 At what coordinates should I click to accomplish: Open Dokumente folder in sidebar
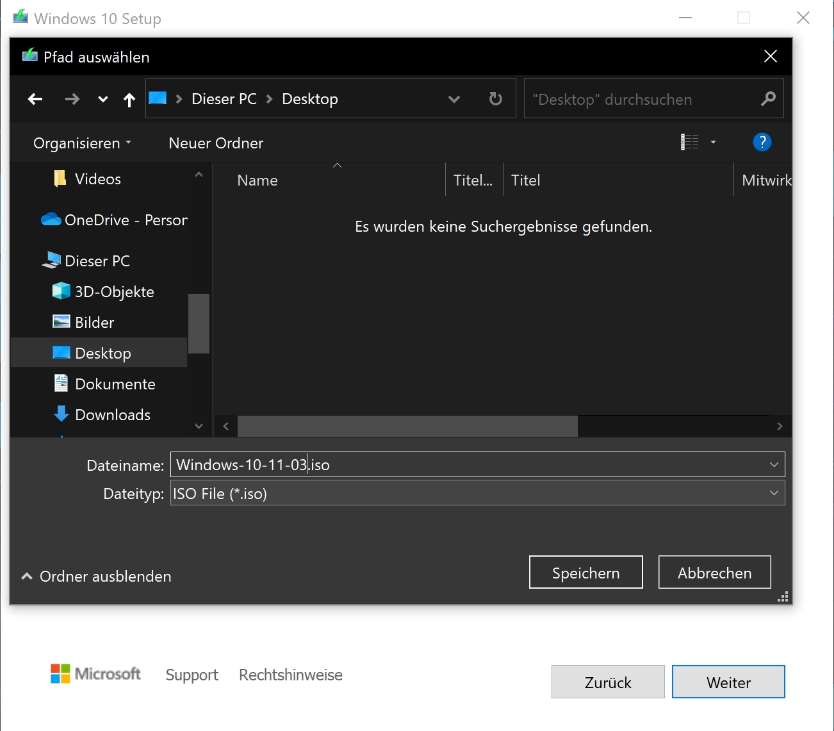pyautogui.click(x=104, y=384)
